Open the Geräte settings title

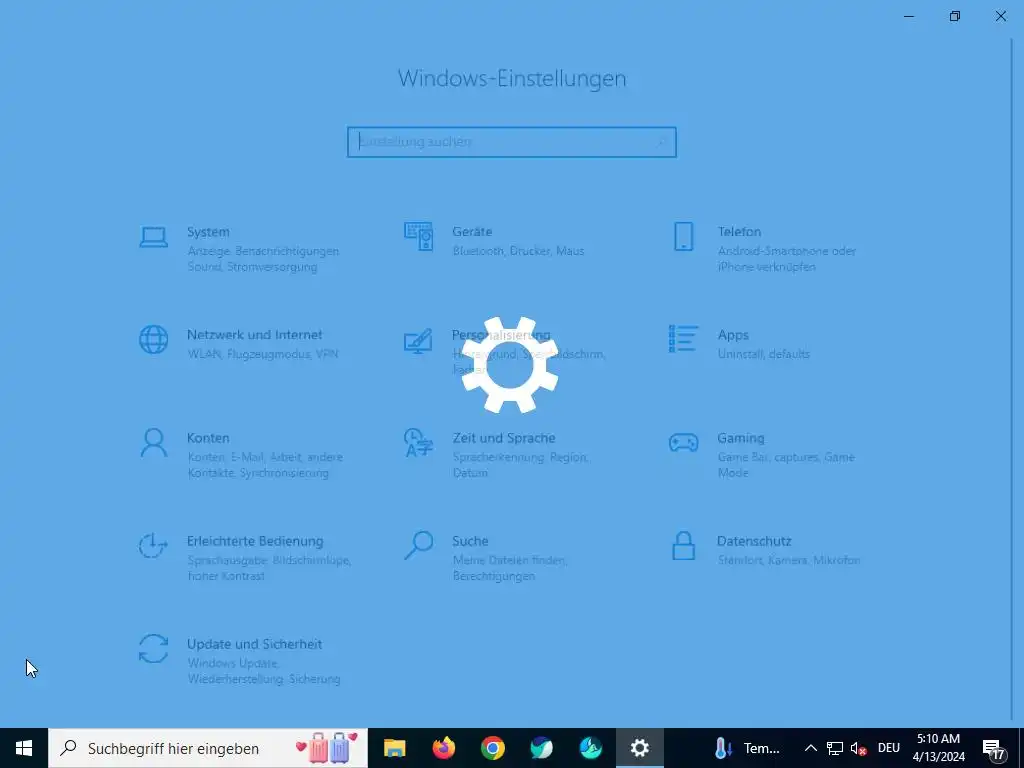pos(472,232)
